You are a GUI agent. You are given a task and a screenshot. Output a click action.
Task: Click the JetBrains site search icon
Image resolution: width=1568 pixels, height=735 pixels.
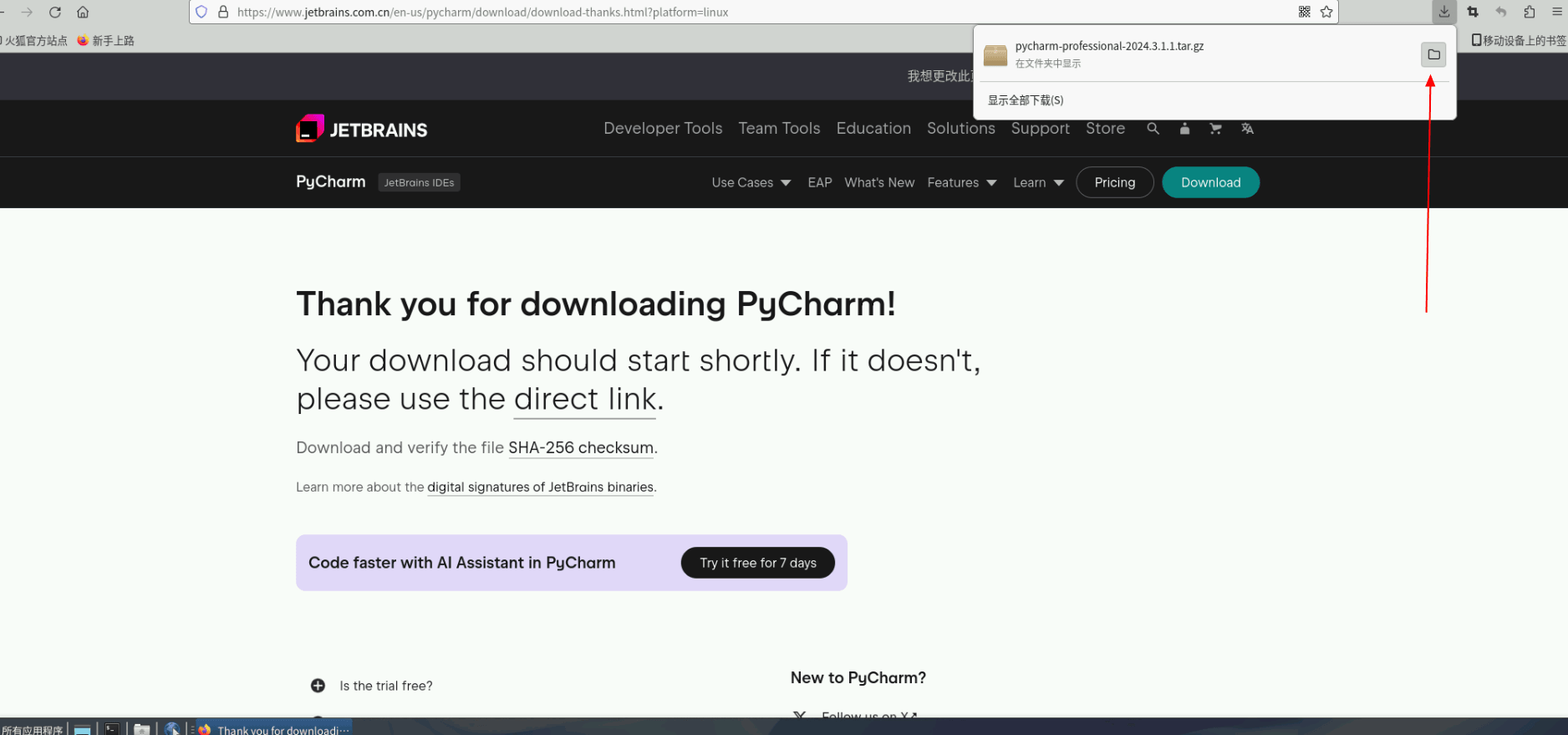tap(1153, 129)
